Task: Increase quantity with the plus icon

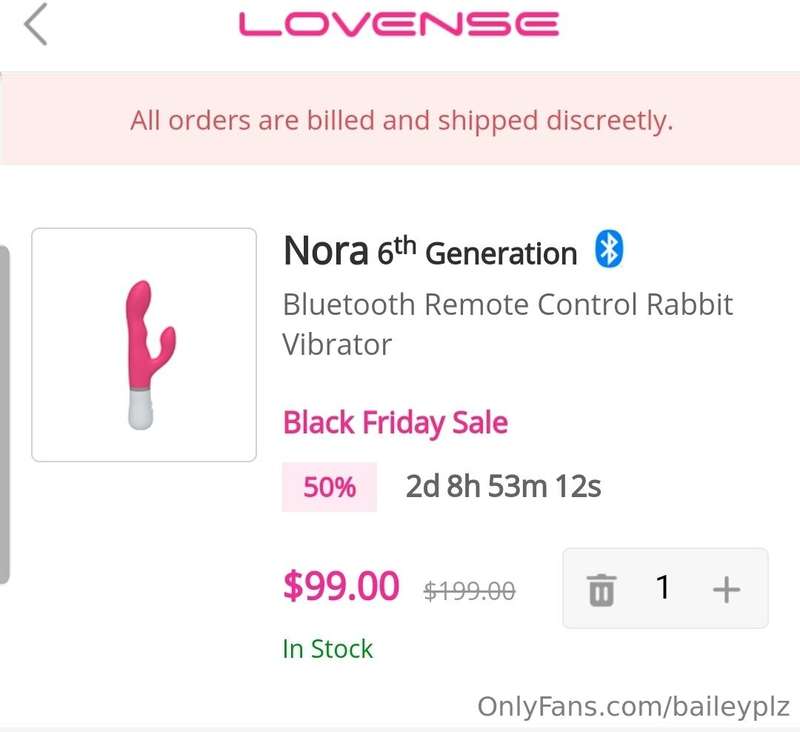Action: 726,590
